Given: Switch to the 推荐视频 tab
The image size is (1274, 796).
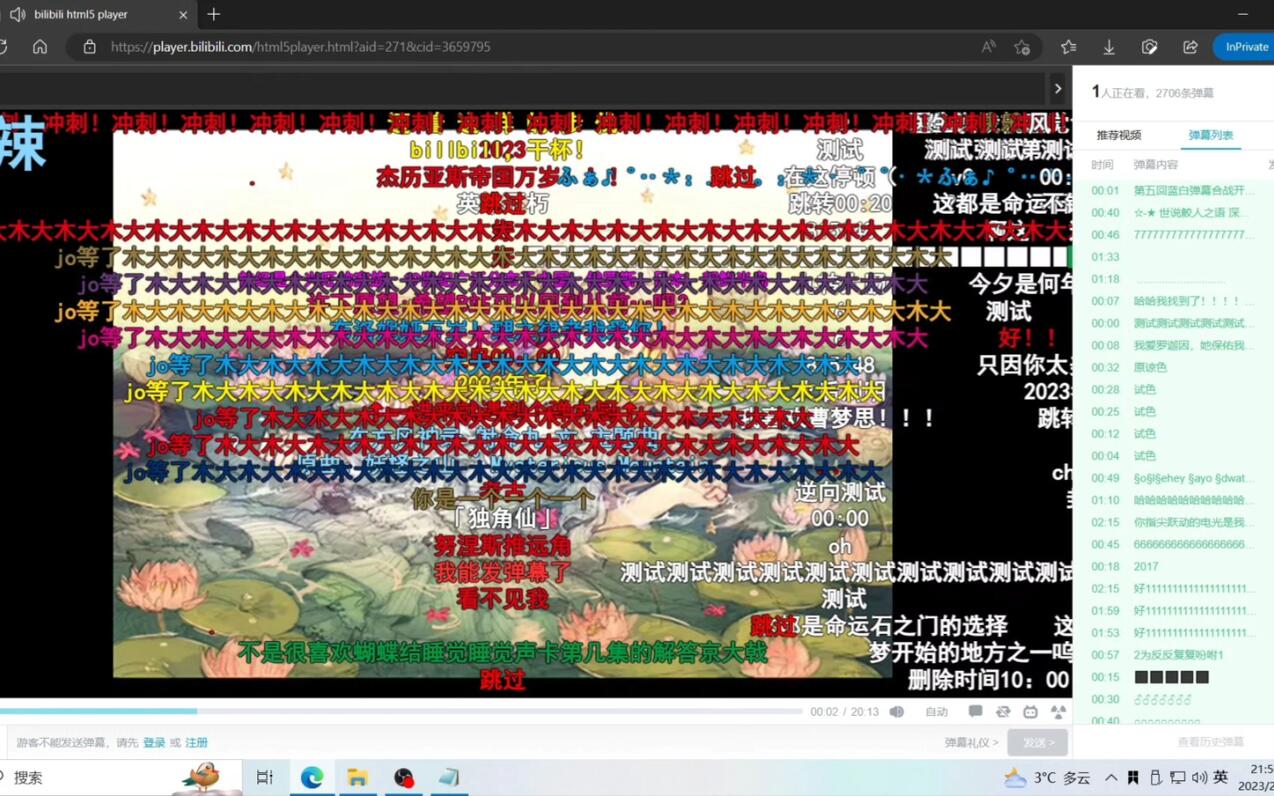Looking at the screenshot, I should click(1118, 135).
